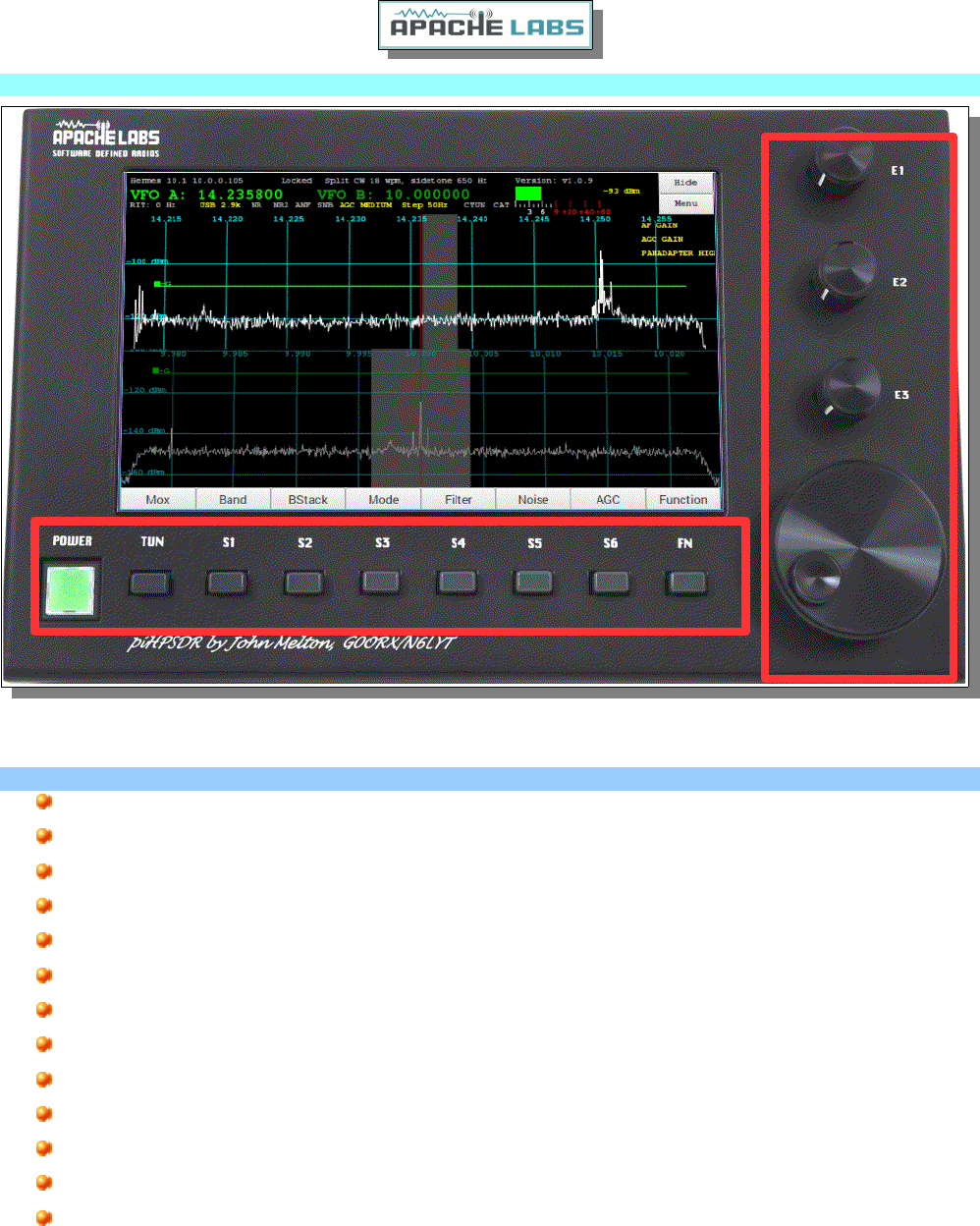This screenshot has width=980, height=1226.
Task: Open the Filter menu on the screen
Action: pos(459,499)
